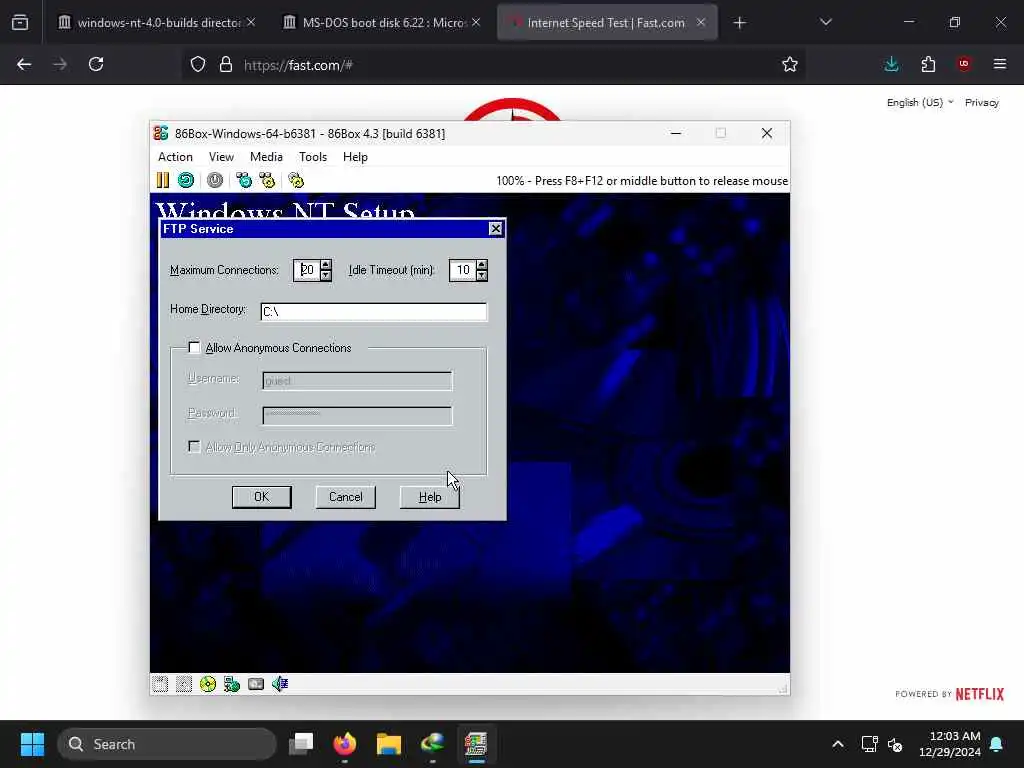Open the Windows Start menu
The height and width of the screenshot is (768, 1024).
tap(32, 744)
